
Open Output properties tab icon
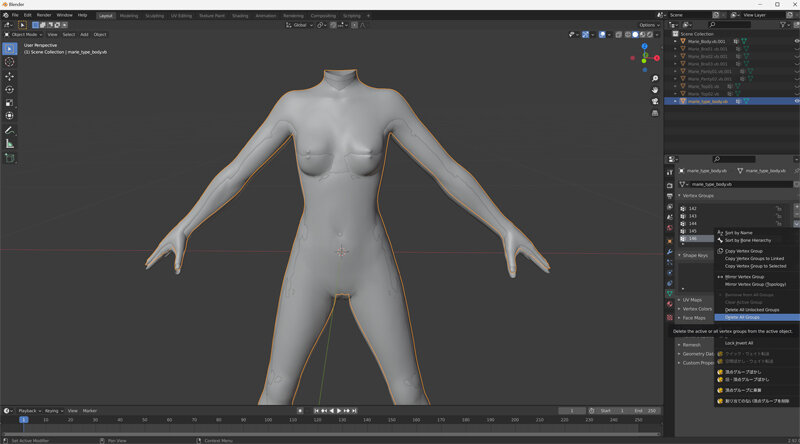tap(669, 196)
